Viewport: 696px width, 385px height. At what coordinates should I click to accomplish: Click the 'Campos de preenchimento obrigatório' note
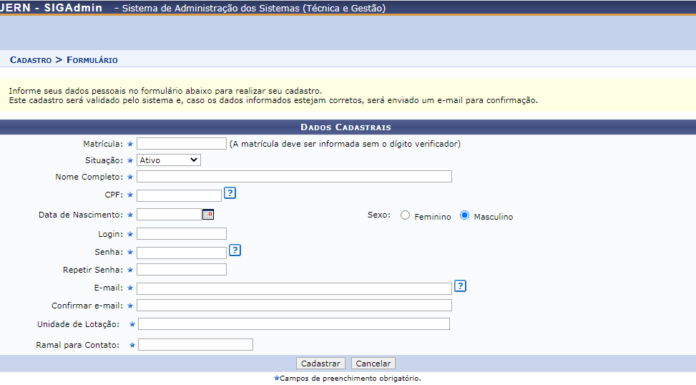(347, 378)
